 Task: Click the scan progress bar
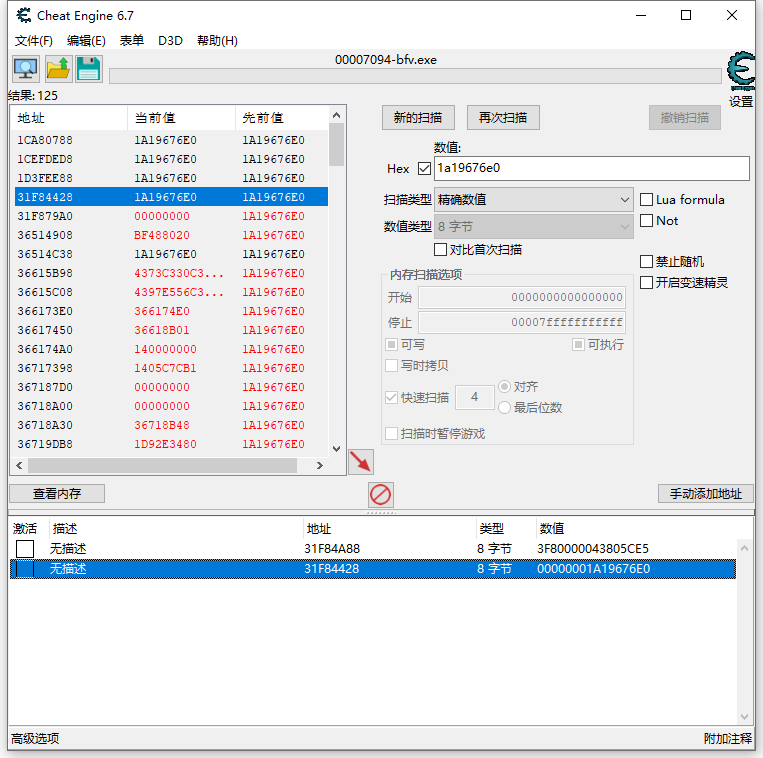[x=415, y=76]
